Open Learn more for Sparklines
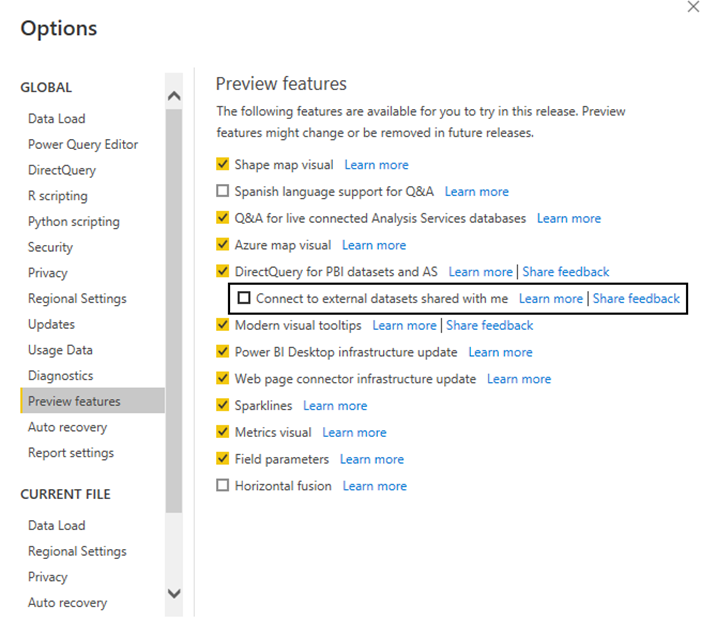 (335, 406)
